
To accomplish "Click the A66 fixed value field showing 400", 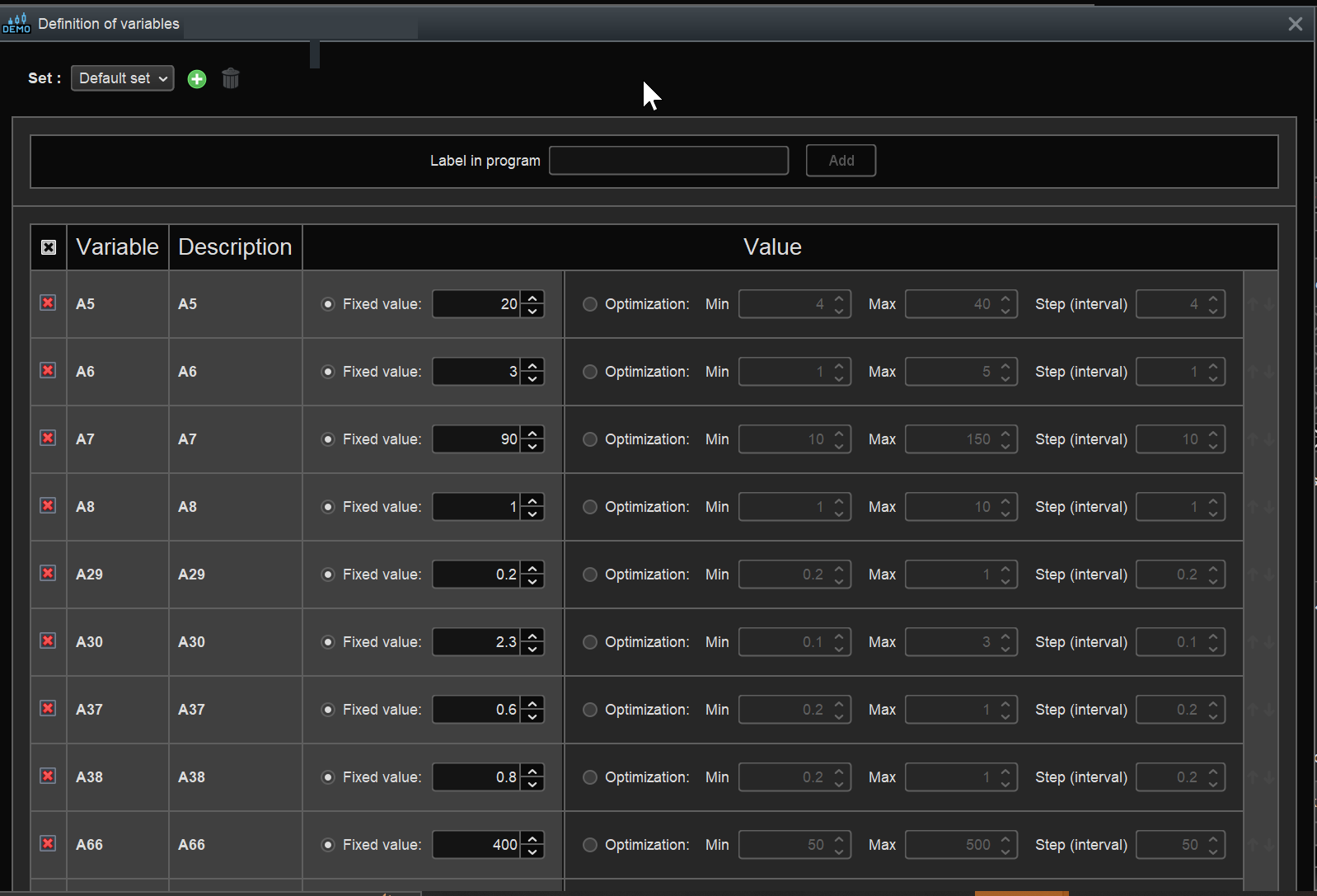I will pyautogui.click(x=477, y=845).
